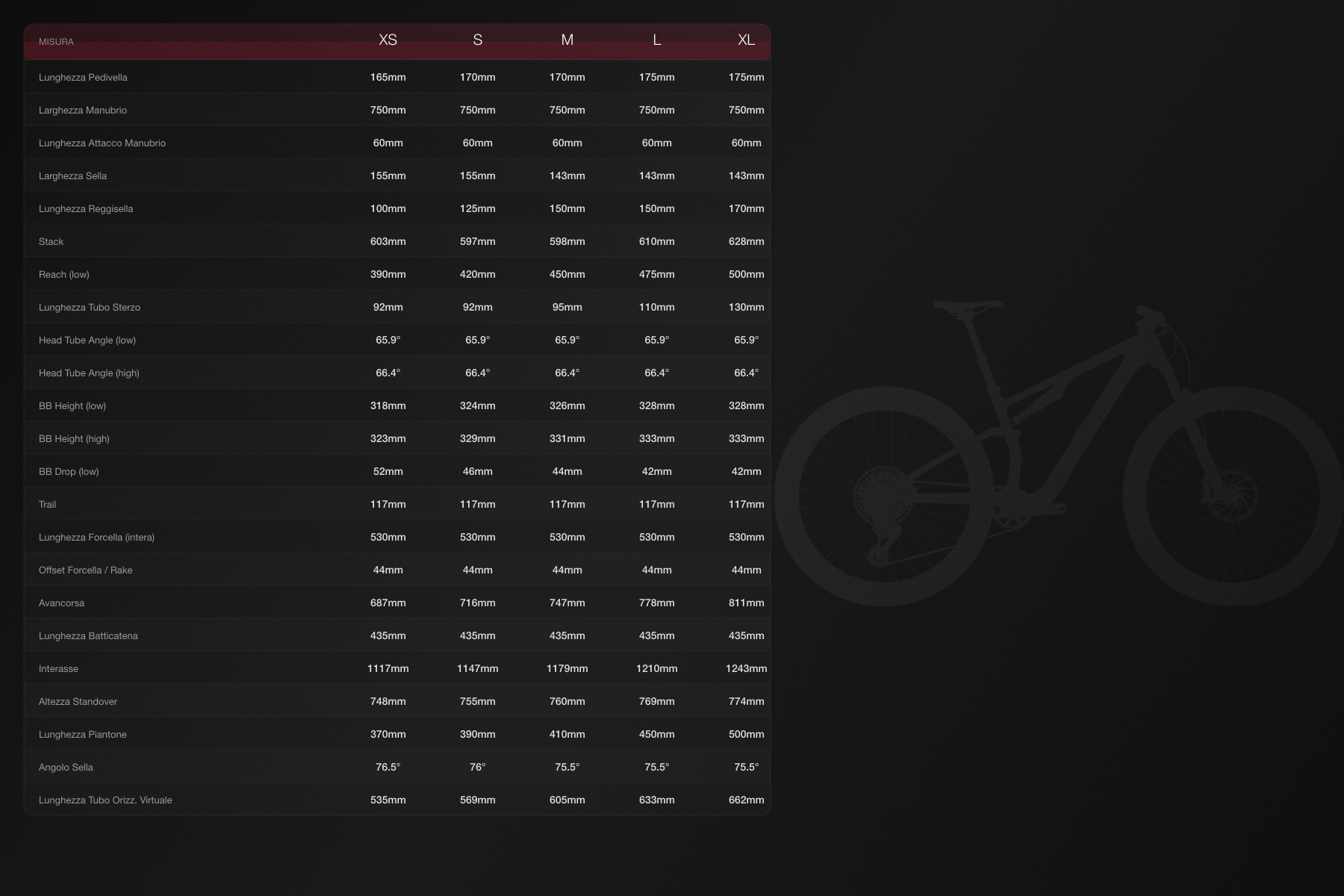Viewport: 1344px width, 896px height.
Task: Click the Stack row label
Action: (52, 241)
